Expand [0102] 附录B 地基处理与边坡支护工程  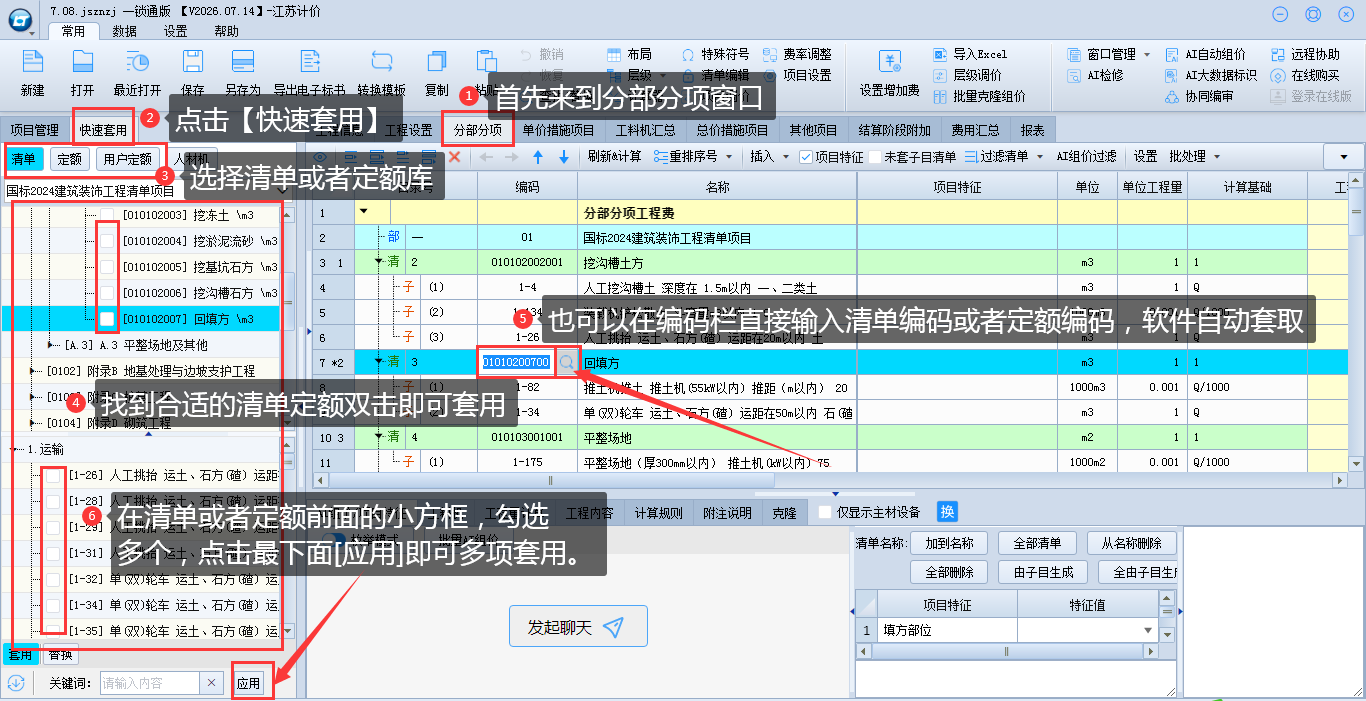[34, 371]
